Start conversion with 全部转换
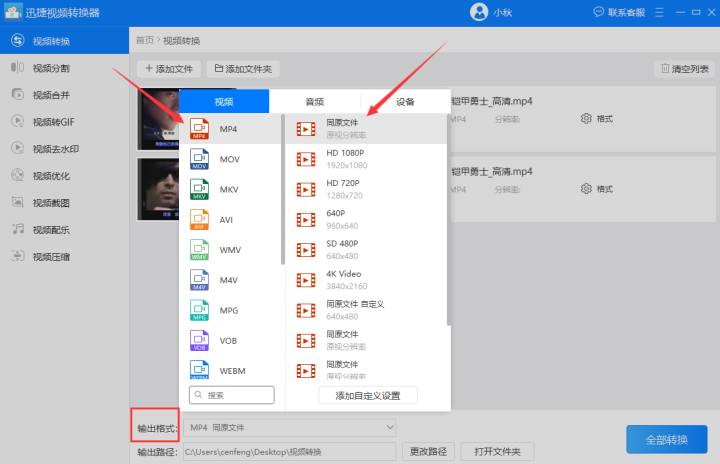The width and height of the screenshot is (720, 464). click(667, 440)
